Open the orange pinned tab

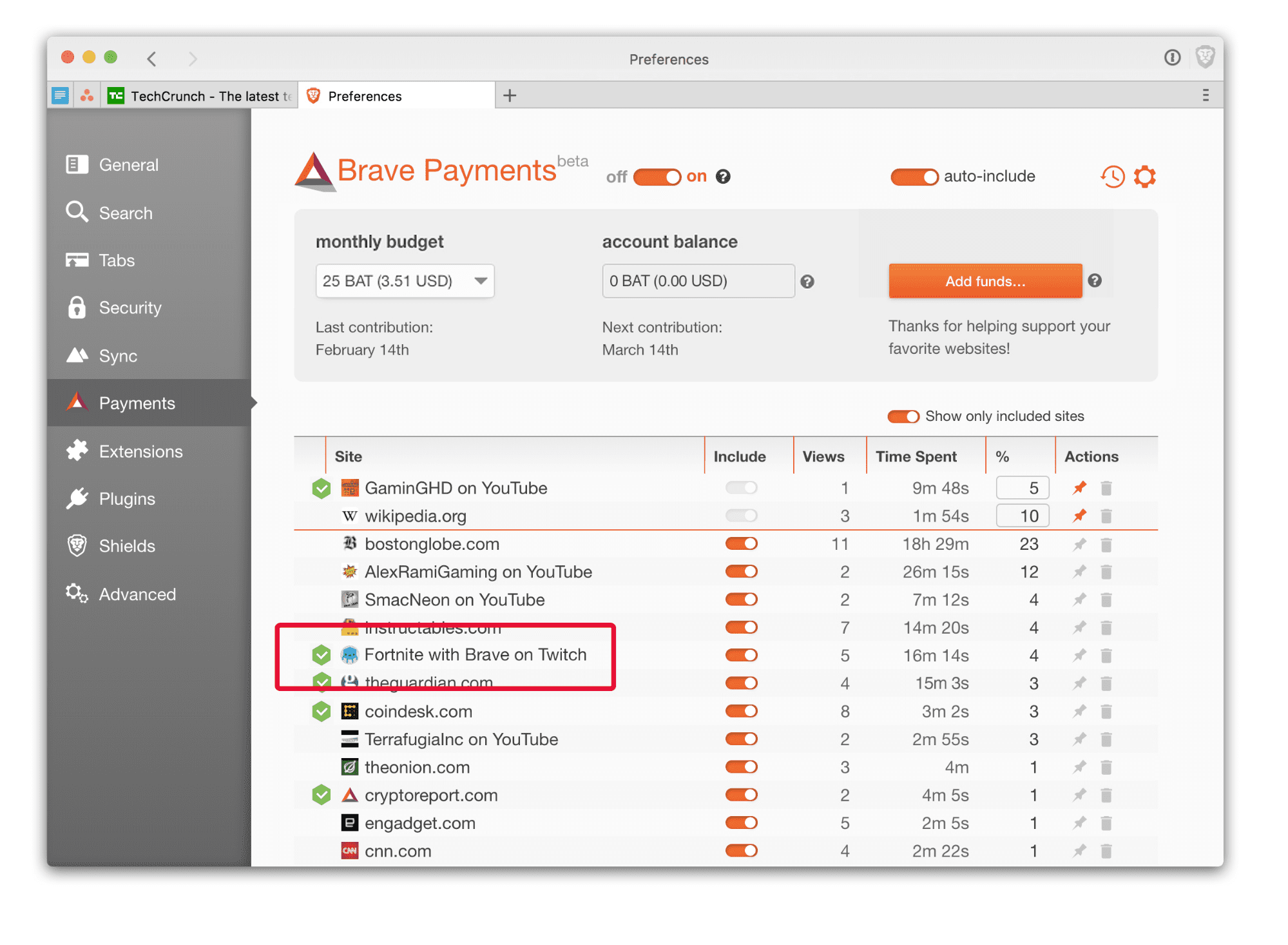click(87, 96)
